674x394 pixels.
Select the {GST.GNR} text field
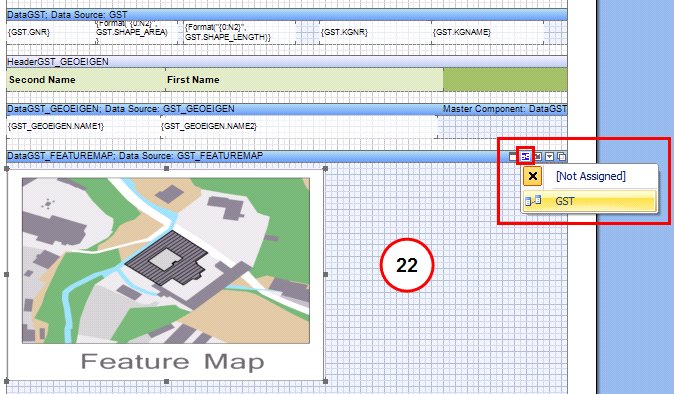pos(50,32)
